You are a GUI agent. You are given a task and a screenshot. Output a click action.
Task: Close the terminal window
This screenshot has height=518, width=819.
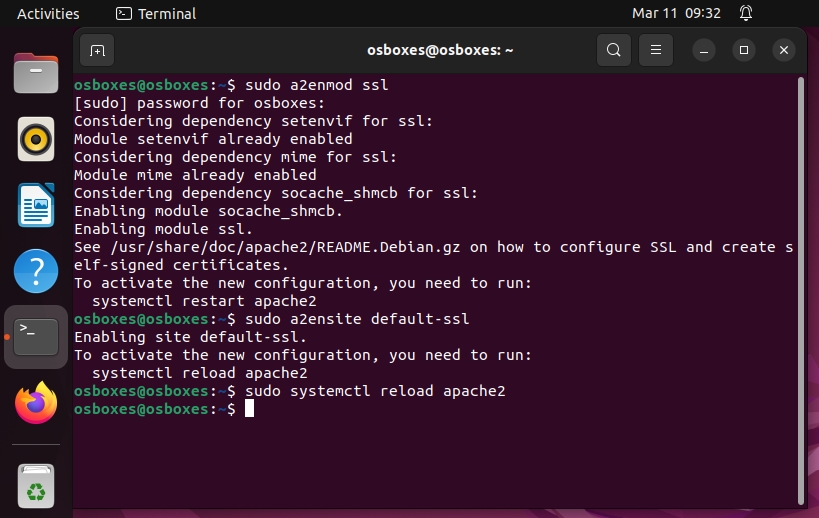[x=783, y=49]
